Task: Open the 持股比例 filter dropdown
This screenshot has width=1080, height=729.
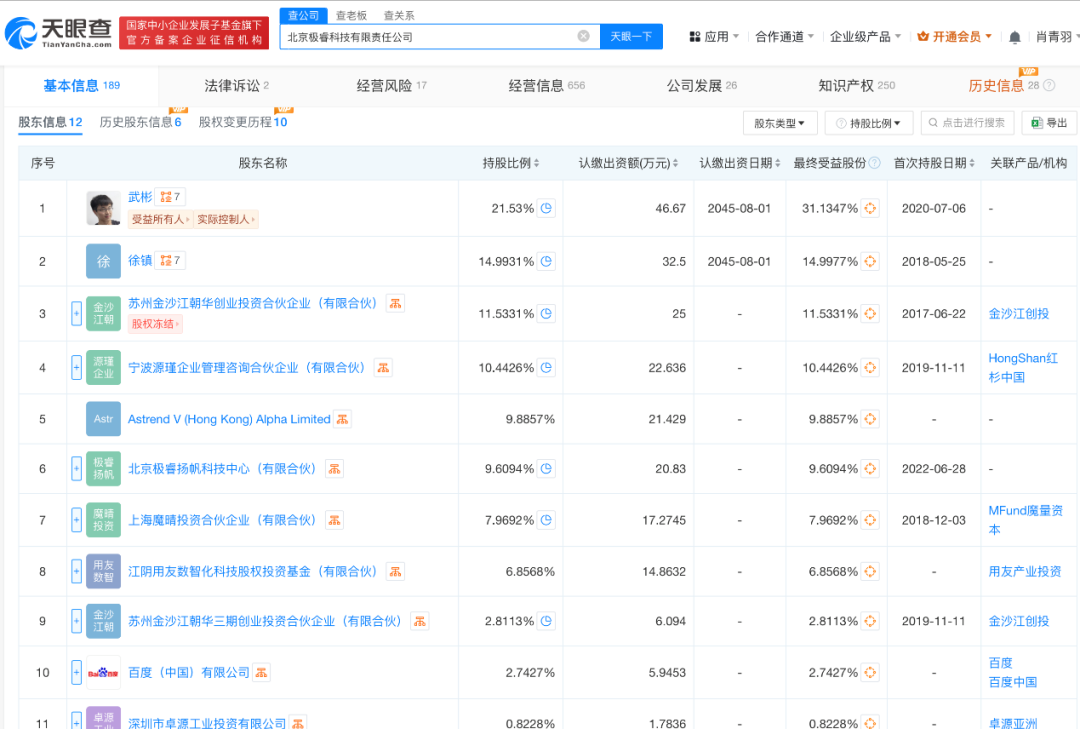Action: 869,123
